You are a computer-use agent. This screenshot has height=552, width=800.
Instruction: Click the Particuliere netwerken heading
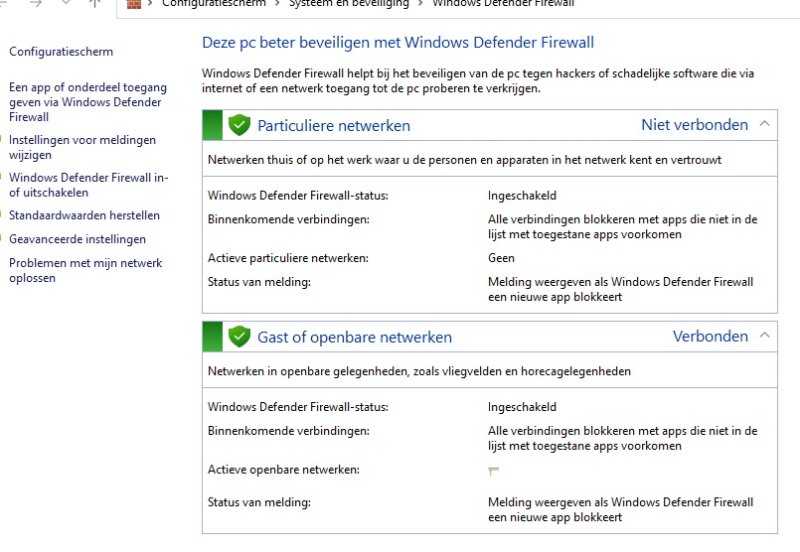(334, 126)
